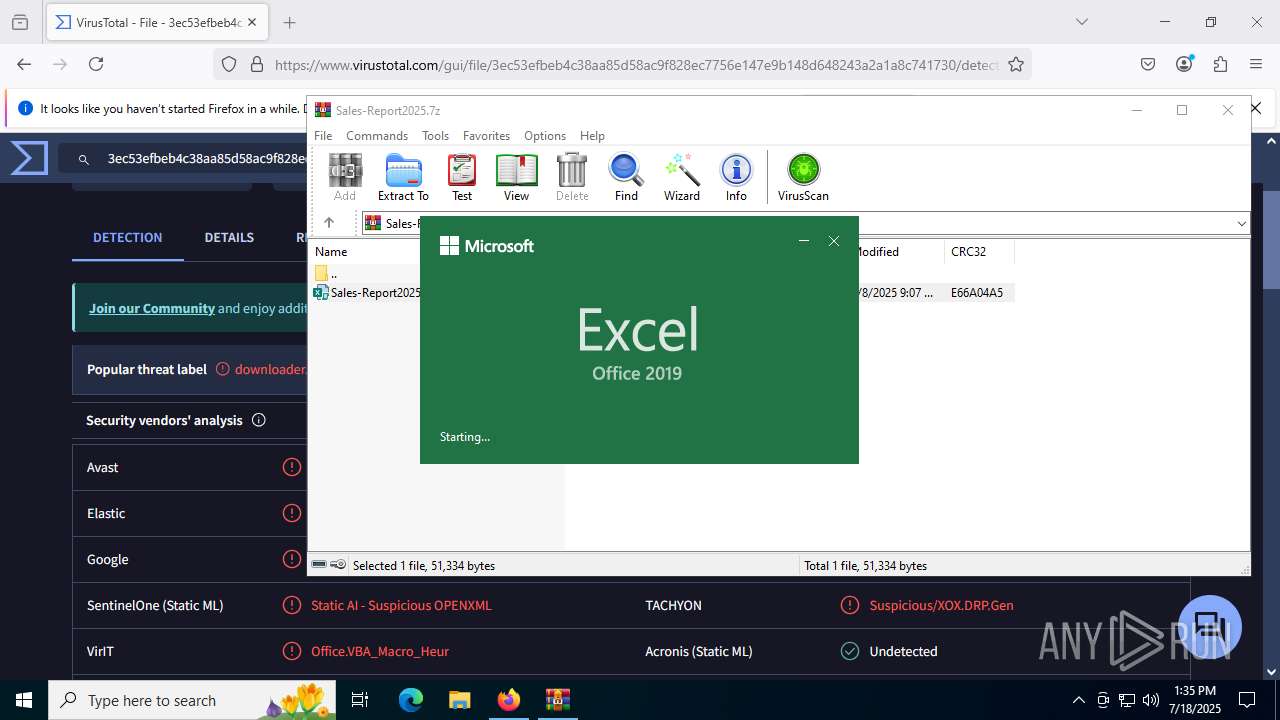Click the downloader threat label
This screenshot has width=1280, height=720.
270,369
